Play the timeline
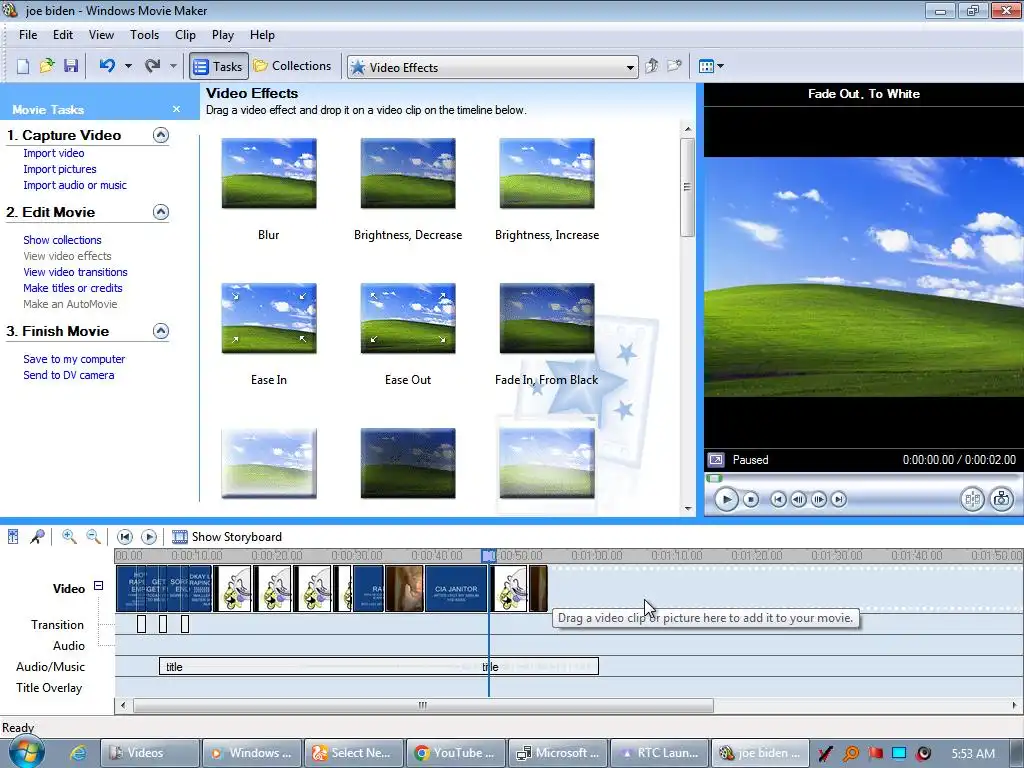Screen dimensions: 1024x768 (x=149, y=537)
